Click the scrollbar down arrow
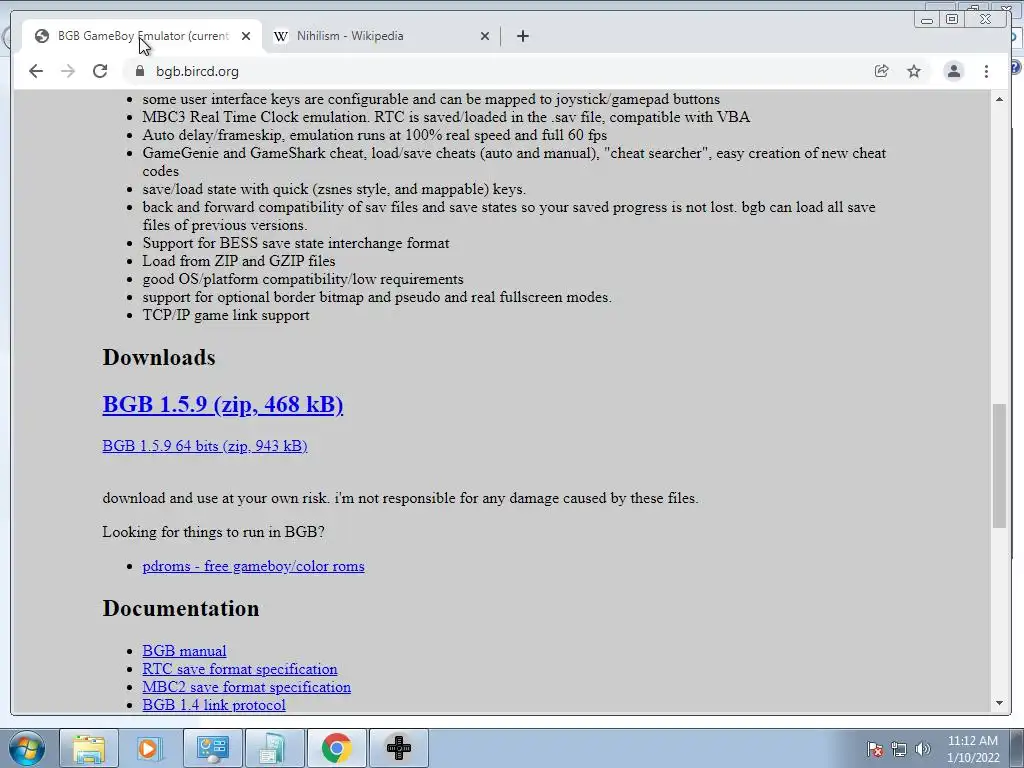This screenshot has width=1024, height=768. pos(999,703)
